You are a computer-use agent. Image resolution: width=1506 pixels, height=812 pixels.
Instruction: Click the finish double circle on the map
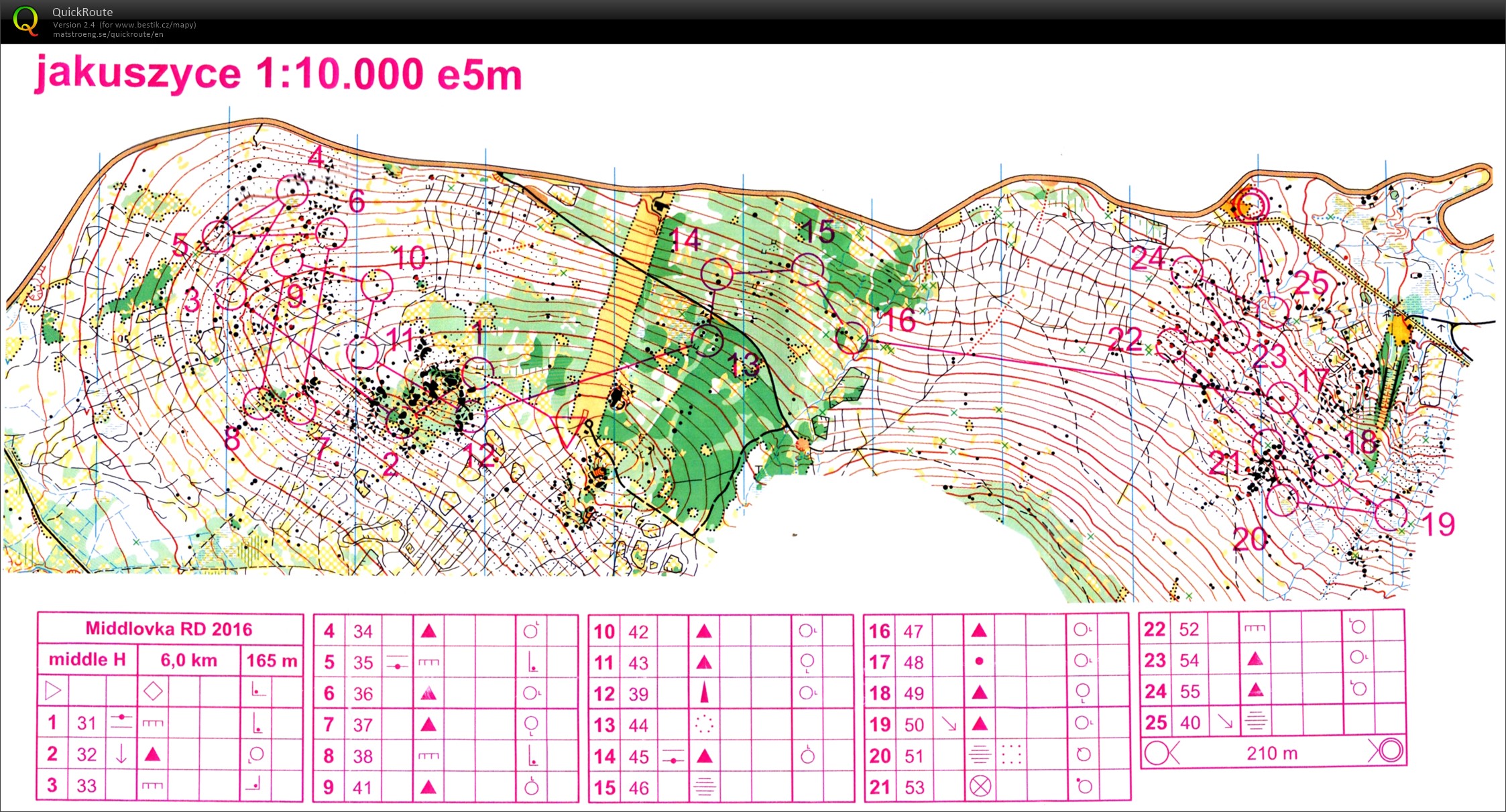[1251, 205]
